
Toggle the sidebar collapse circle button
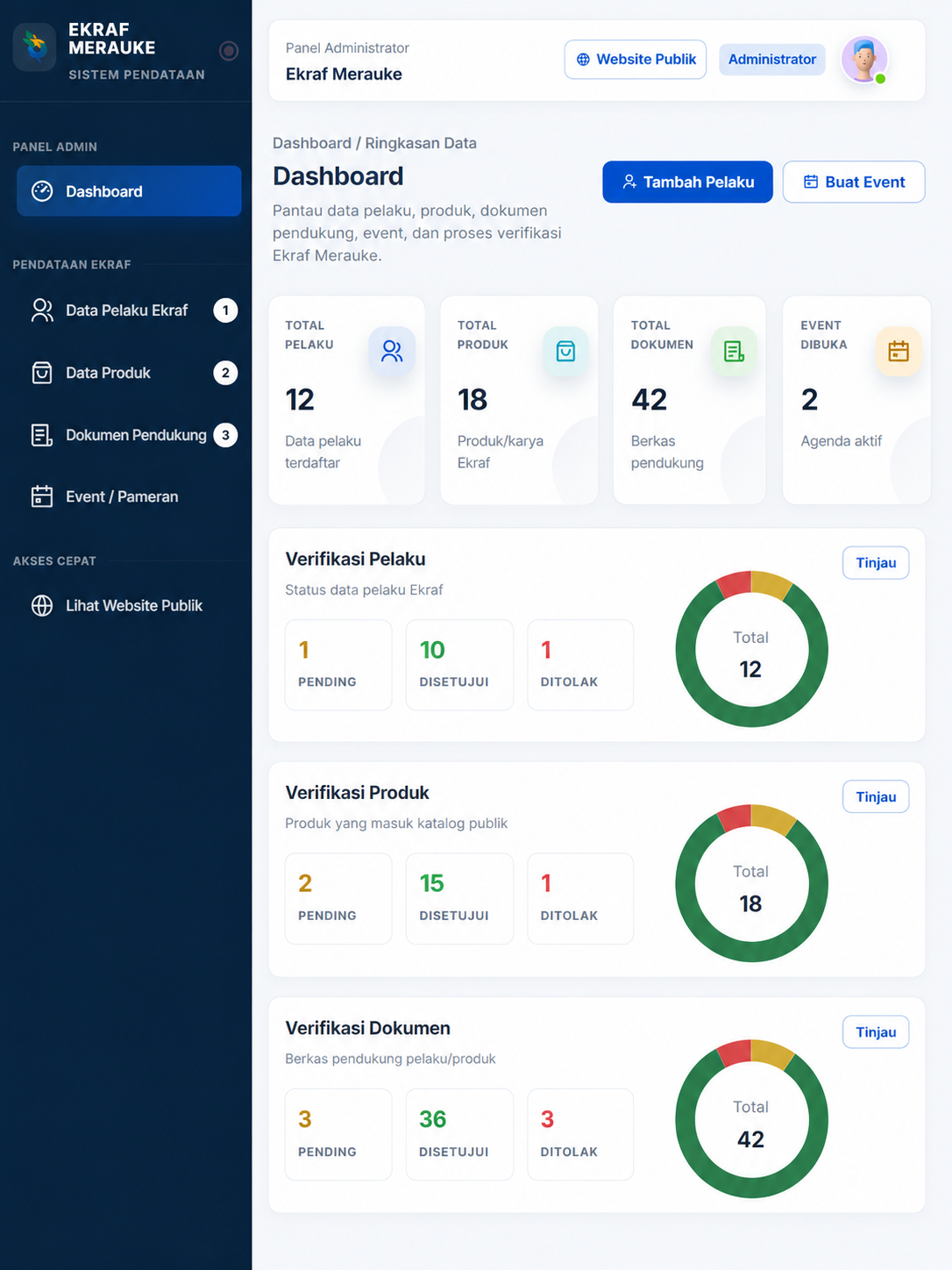coord(229,51)
